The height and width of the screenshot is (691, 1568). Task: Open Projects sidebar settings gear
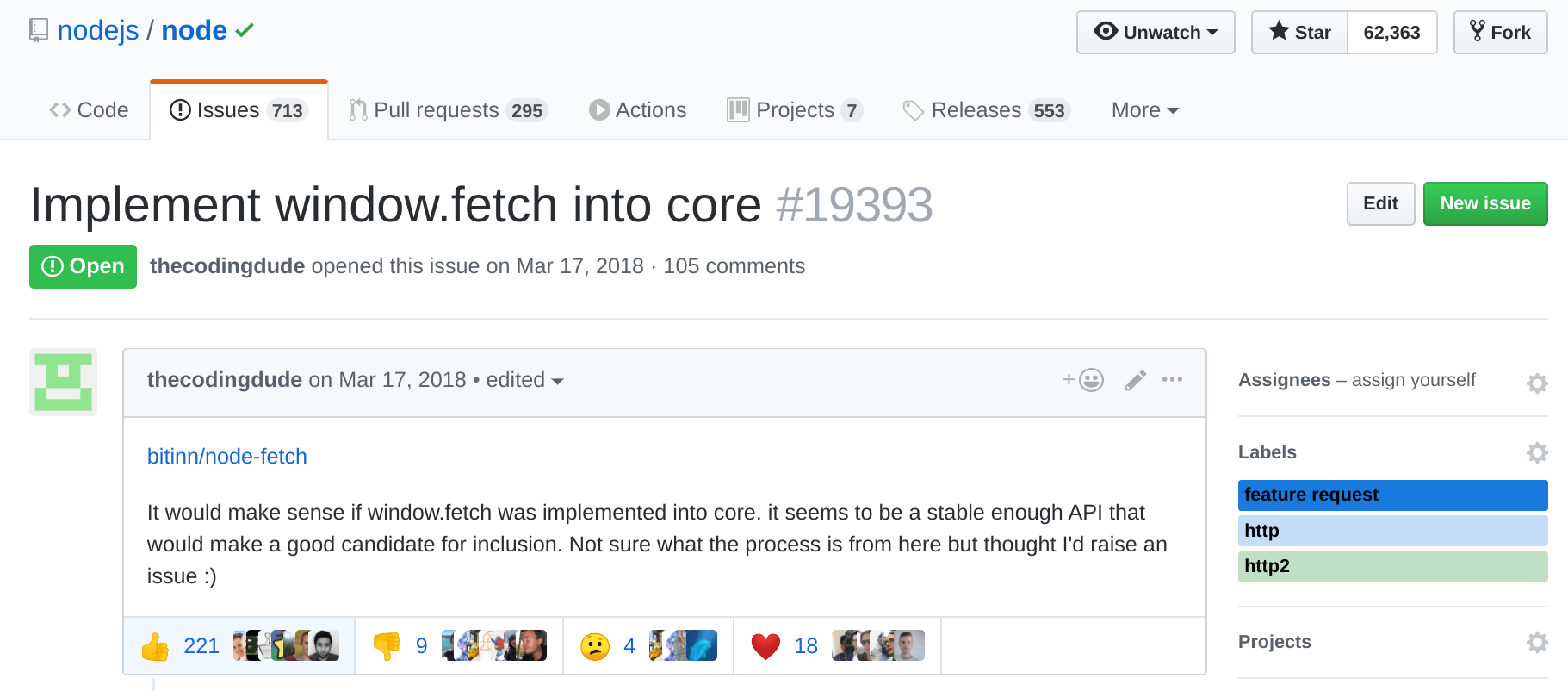tap(1537, 642)
